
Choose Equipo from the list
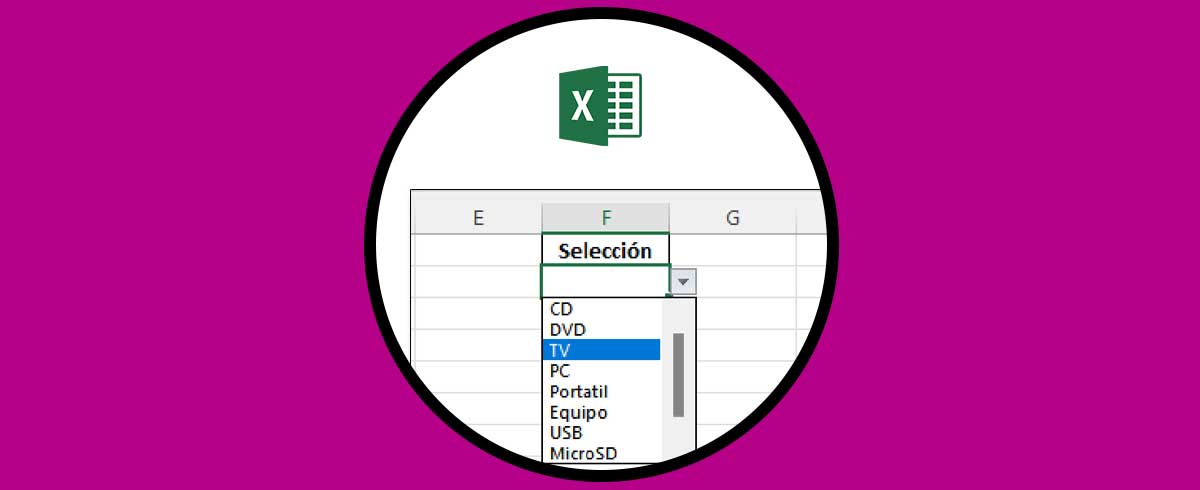point(601,412)
